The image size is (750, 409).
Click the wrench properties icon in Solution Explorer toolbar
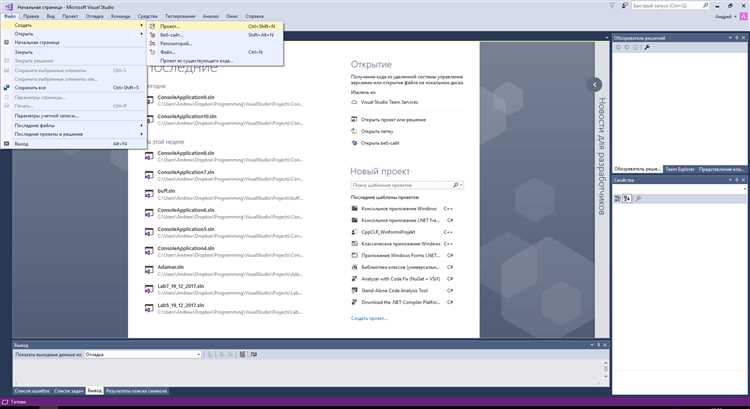(x=647, y=47)
